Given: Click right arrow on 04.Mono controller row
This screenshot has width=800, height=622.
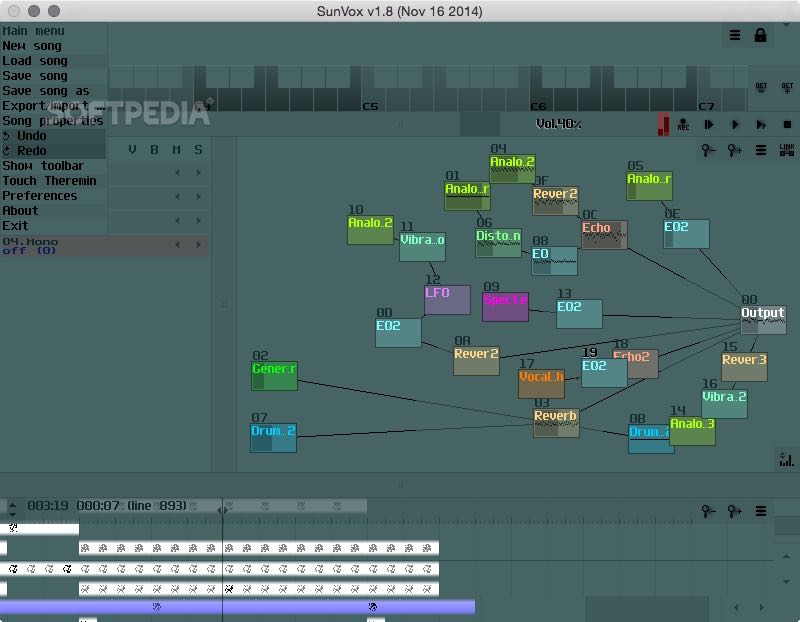Looking at the screenshot, I should click(x=198, y=244).
